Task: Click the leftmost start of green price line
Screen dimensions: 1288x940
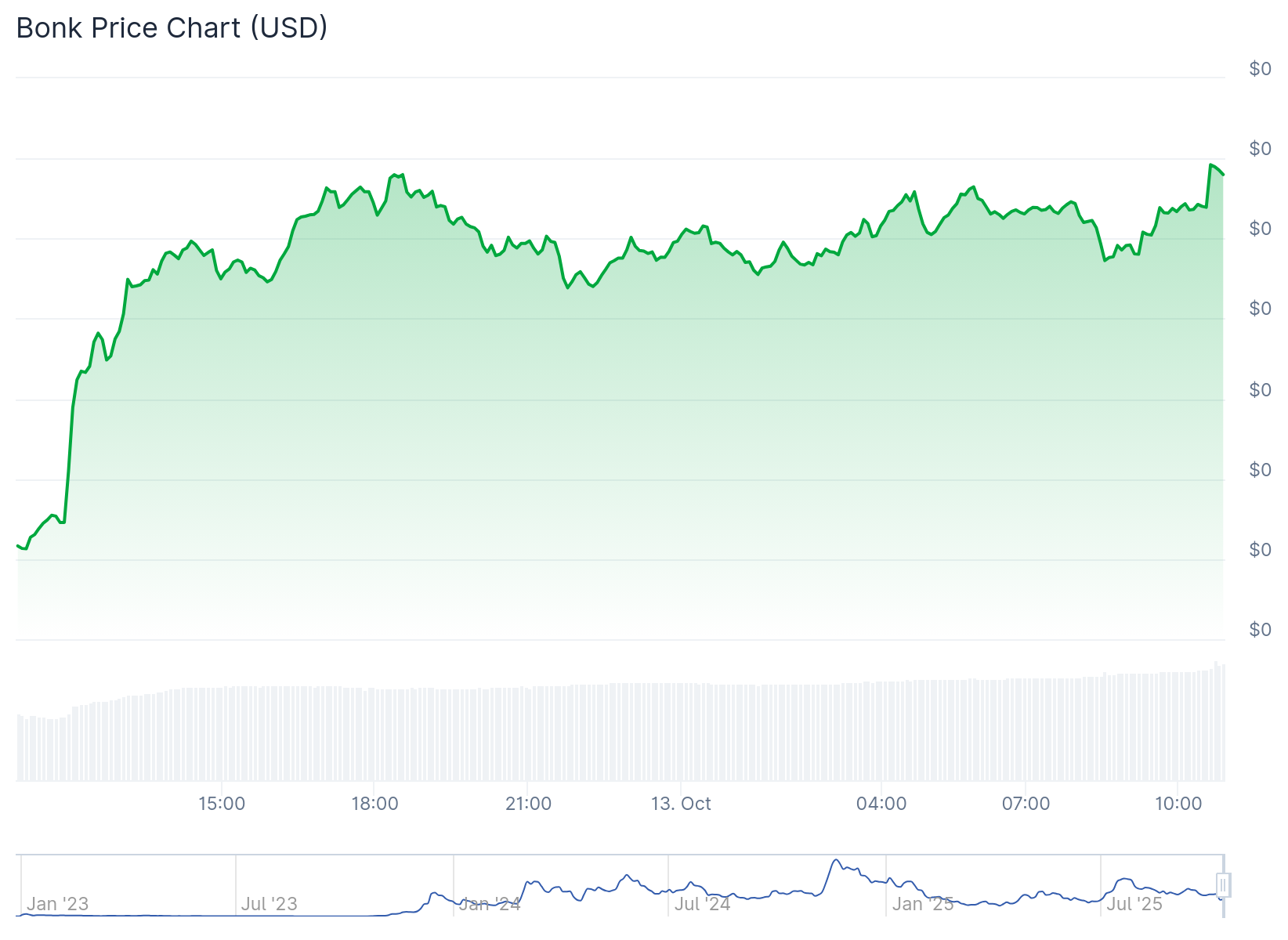Action: 18,545
